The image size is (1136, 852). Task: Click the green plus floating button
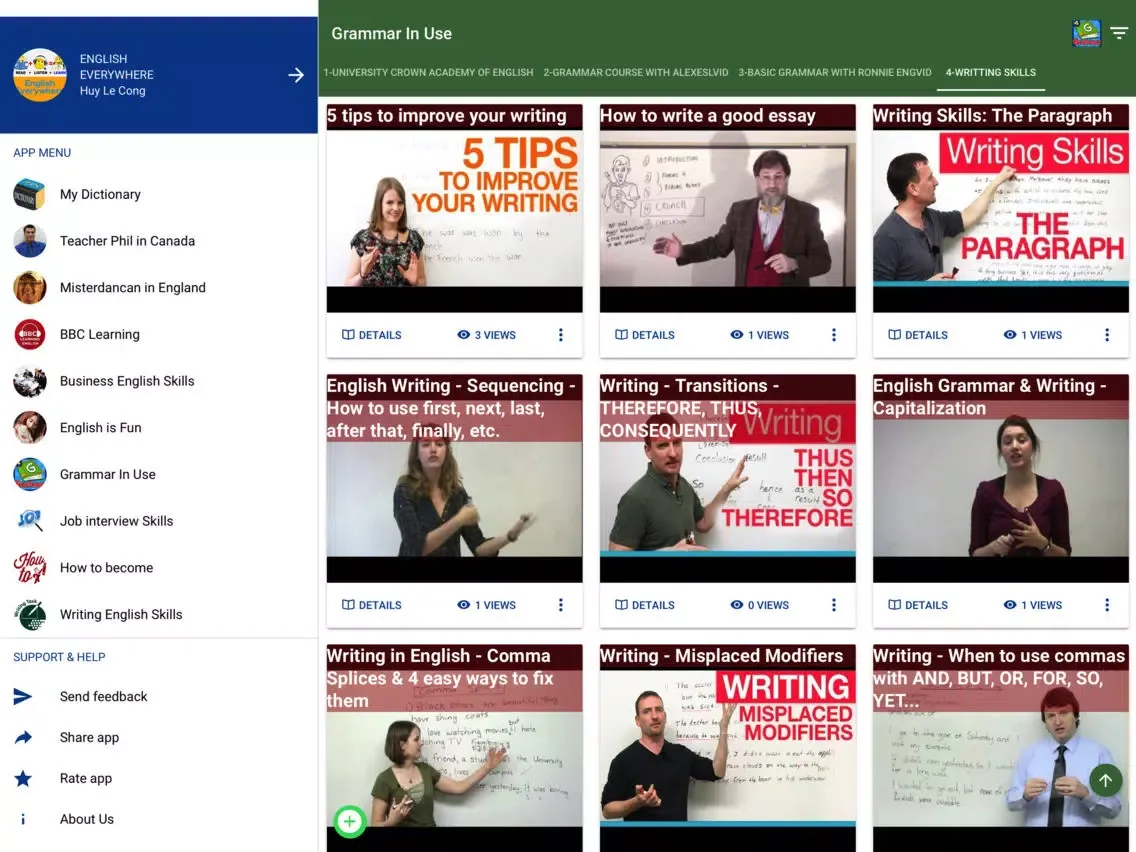tap(350, 821)
